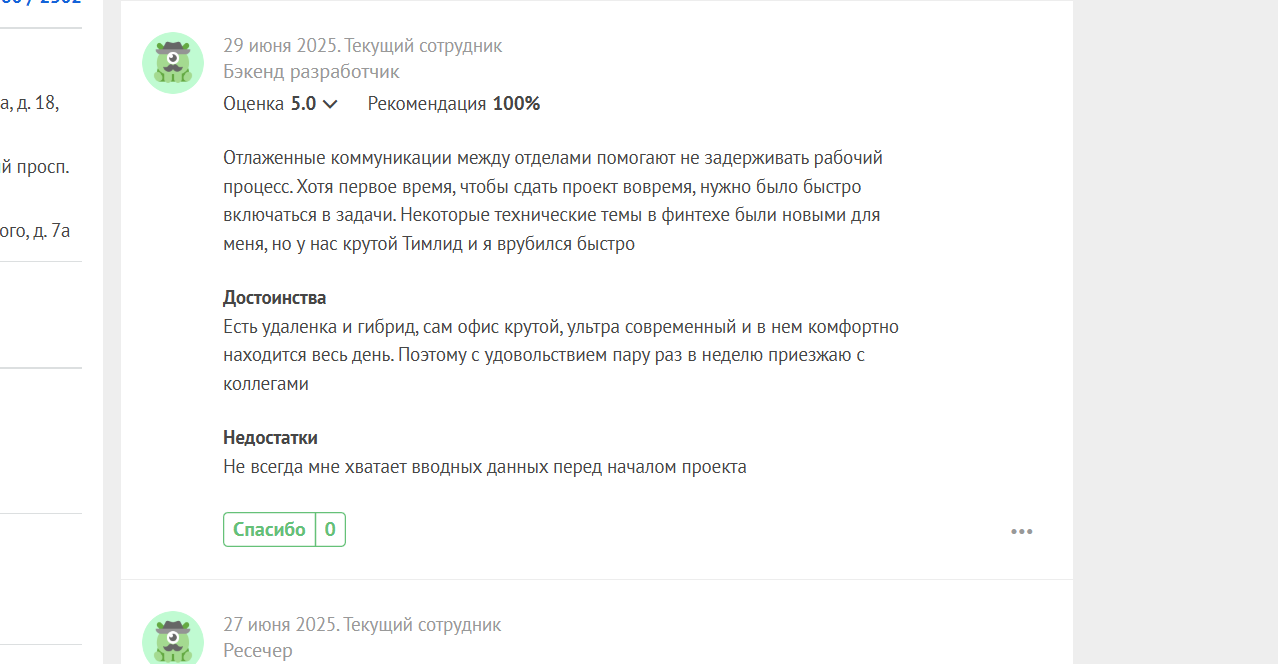Click the Недостатки heading
Viewport: 1278px width, 664px height.
tap(270, 438)
